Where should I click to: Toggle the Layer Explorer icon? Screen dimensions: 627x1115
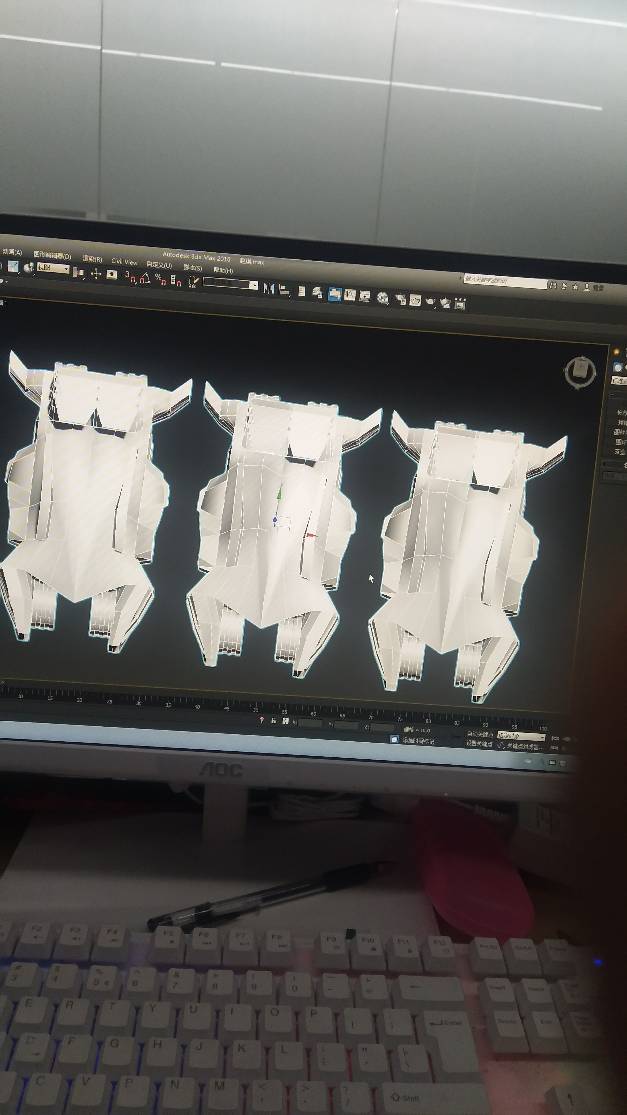coord(317,292)
